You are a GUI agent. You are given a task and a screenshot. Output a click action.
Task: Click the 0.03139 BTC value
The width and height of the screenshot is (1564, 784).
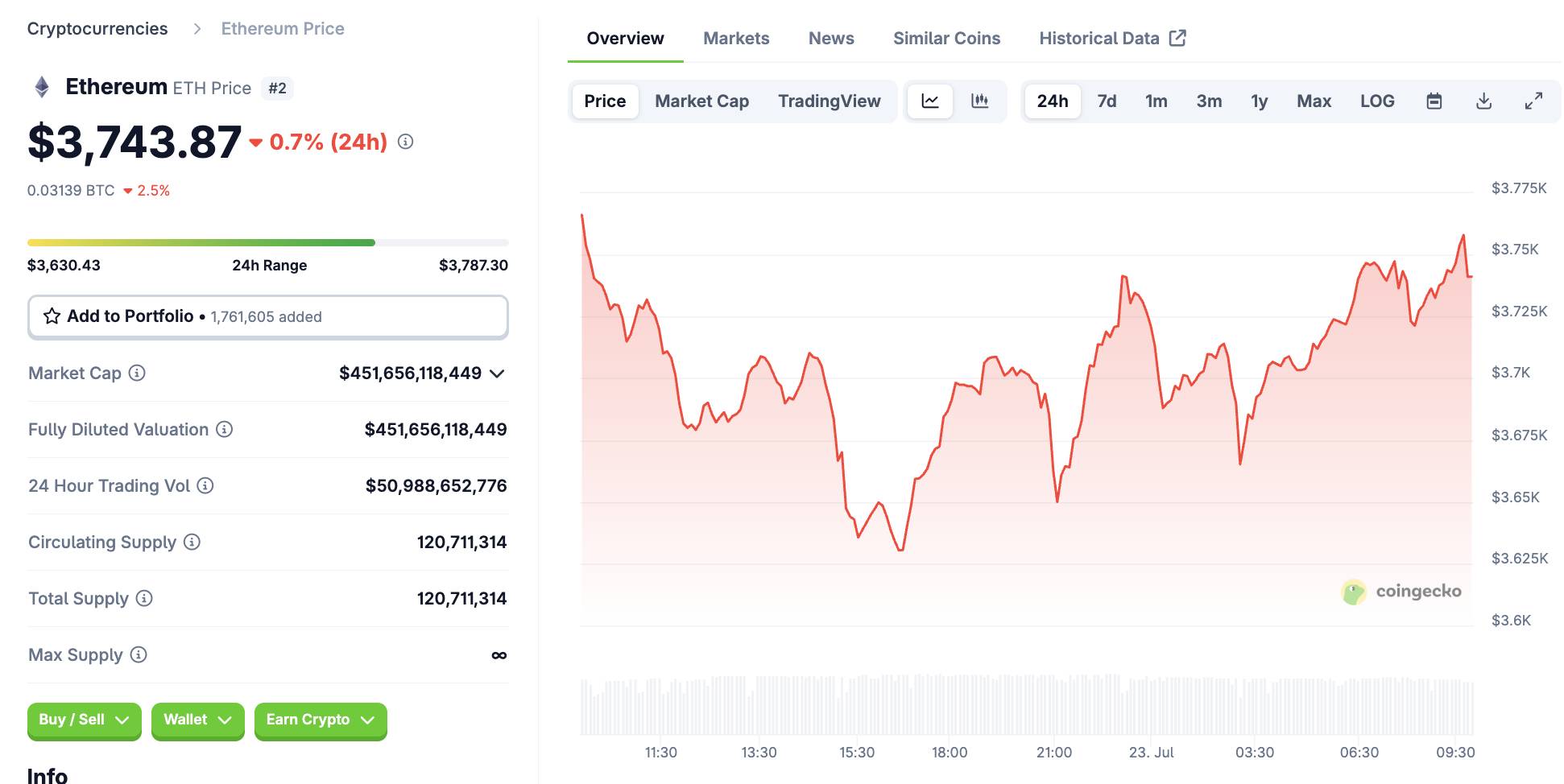pyautogui.click(x=71, y=191)
